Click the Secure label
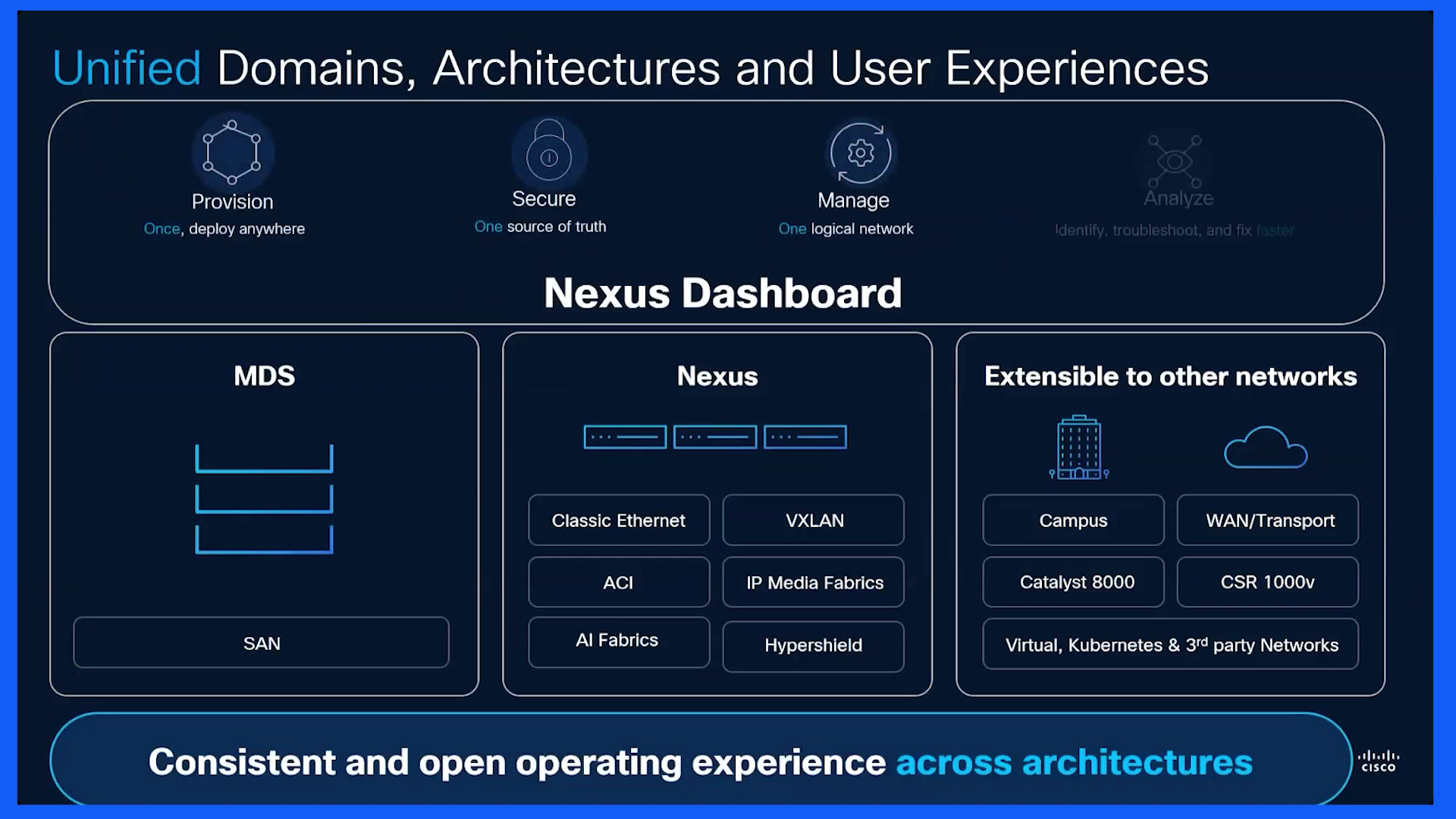Screen dimensions: 1456x819 [x=544, y=199]
